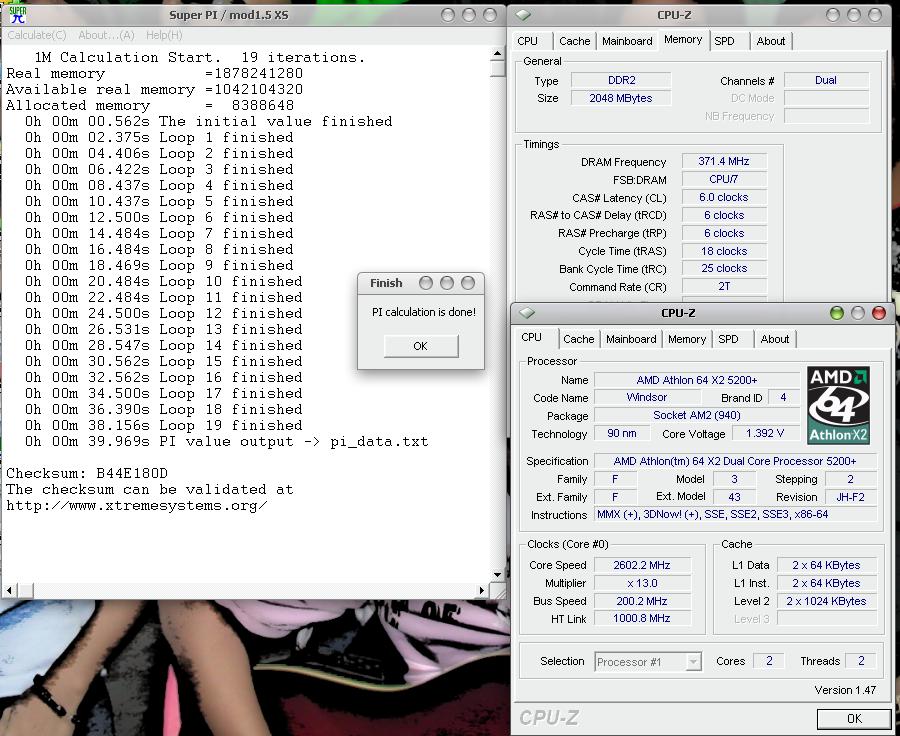Click the xtremesystems.org URL text
The height and width of the screenshot is (736, 900).
pos(137,506)
